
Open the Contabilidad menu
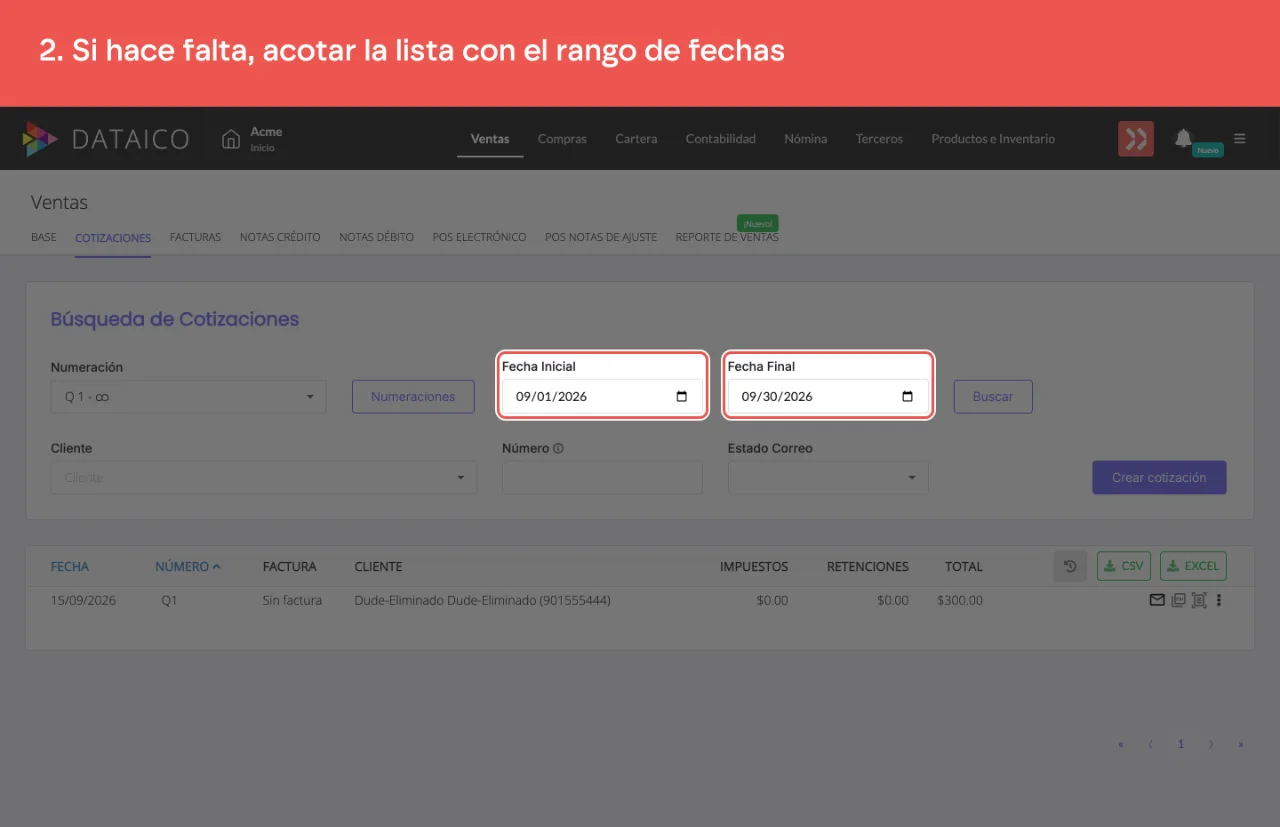[x=721, y=139]
